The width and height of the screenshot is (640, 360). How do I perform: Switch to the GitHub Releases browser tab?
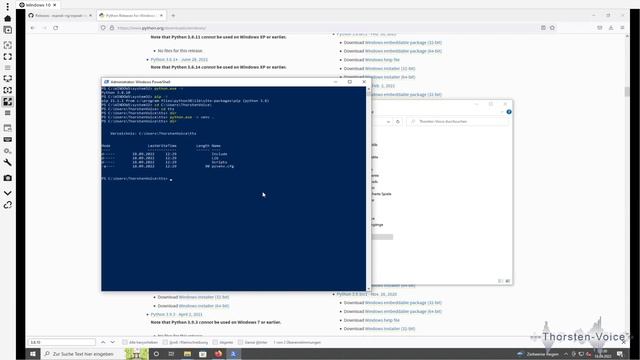pyautogui.click(x=60, y=16)
